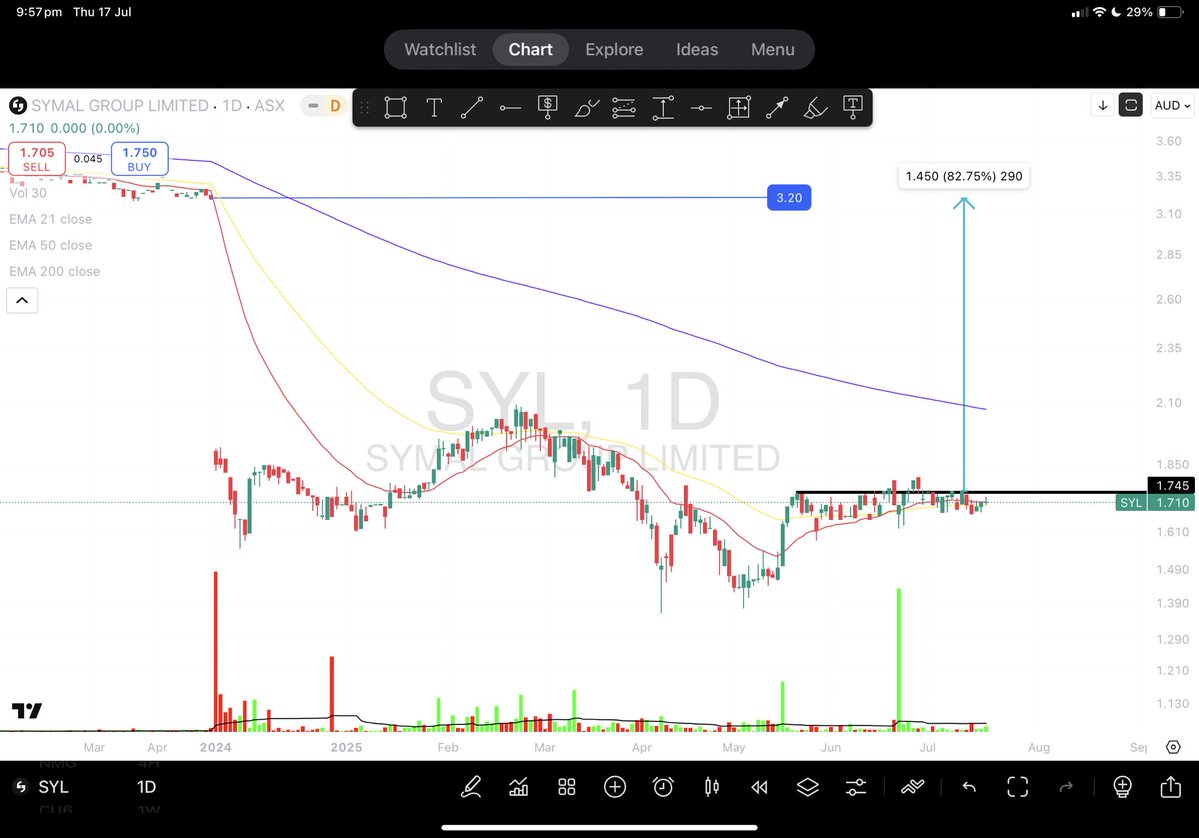Screen dimensions: 1199x838
Task: Select the Price Range measure tool
Action: click(663, 108)
